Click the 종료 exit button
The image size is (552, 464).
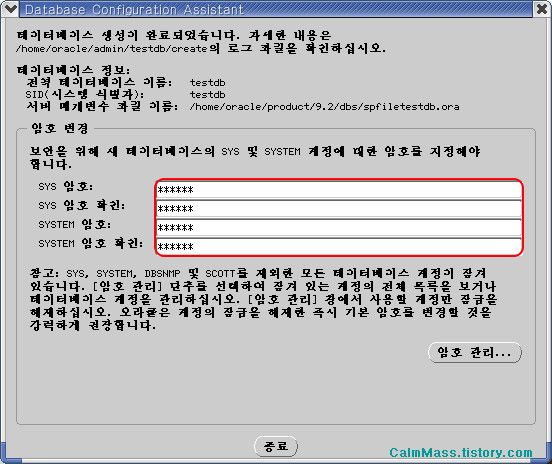tap(276, 446)
